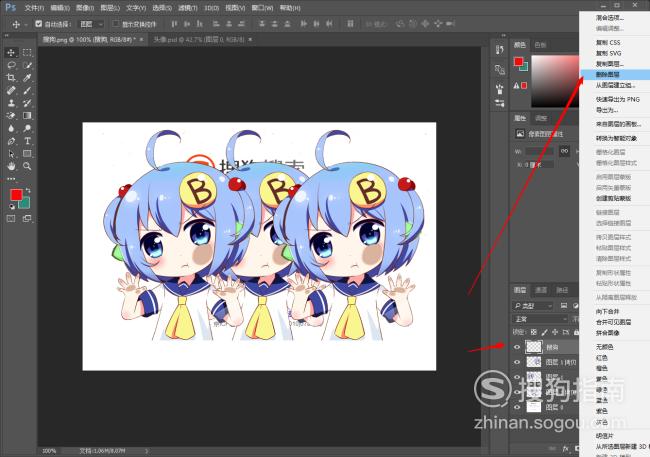Click the toolbox green background color swatch
Screen dimensions: 650x457
click(26, 204)
